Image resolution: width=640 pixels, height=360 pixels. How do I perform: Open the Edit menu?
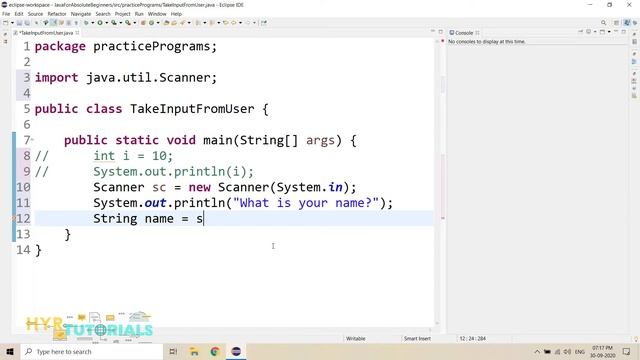(x=19, y=14)
